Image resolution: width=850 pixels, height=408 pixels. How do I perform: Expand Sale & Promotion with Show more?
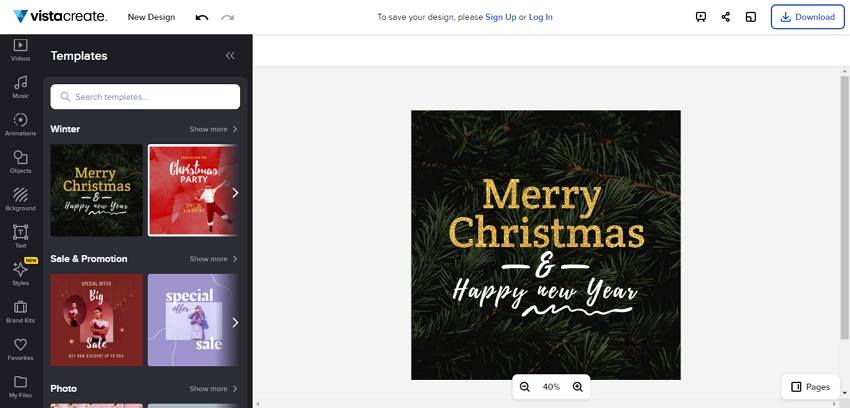213,259
